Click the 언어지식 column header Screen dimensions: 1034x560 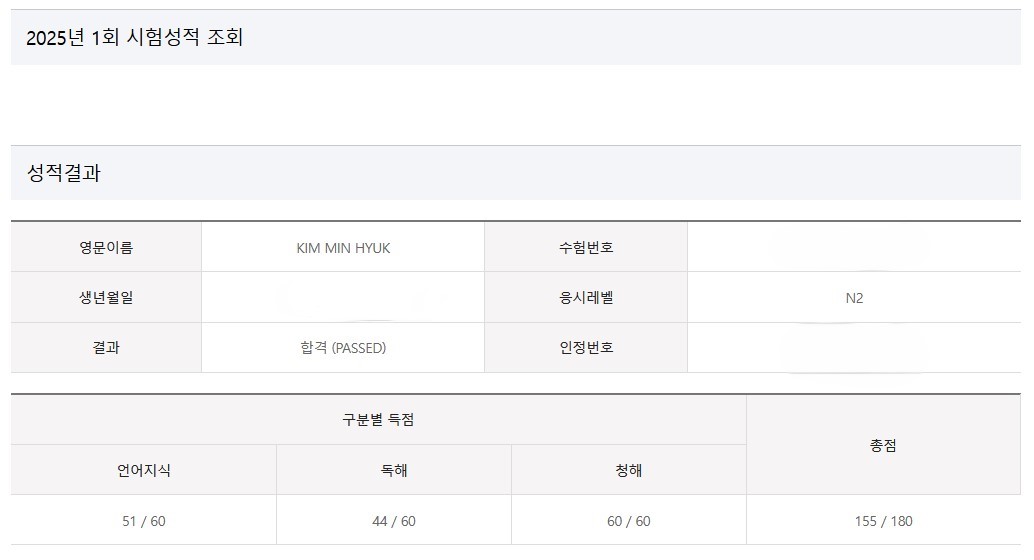coord(144,470)
